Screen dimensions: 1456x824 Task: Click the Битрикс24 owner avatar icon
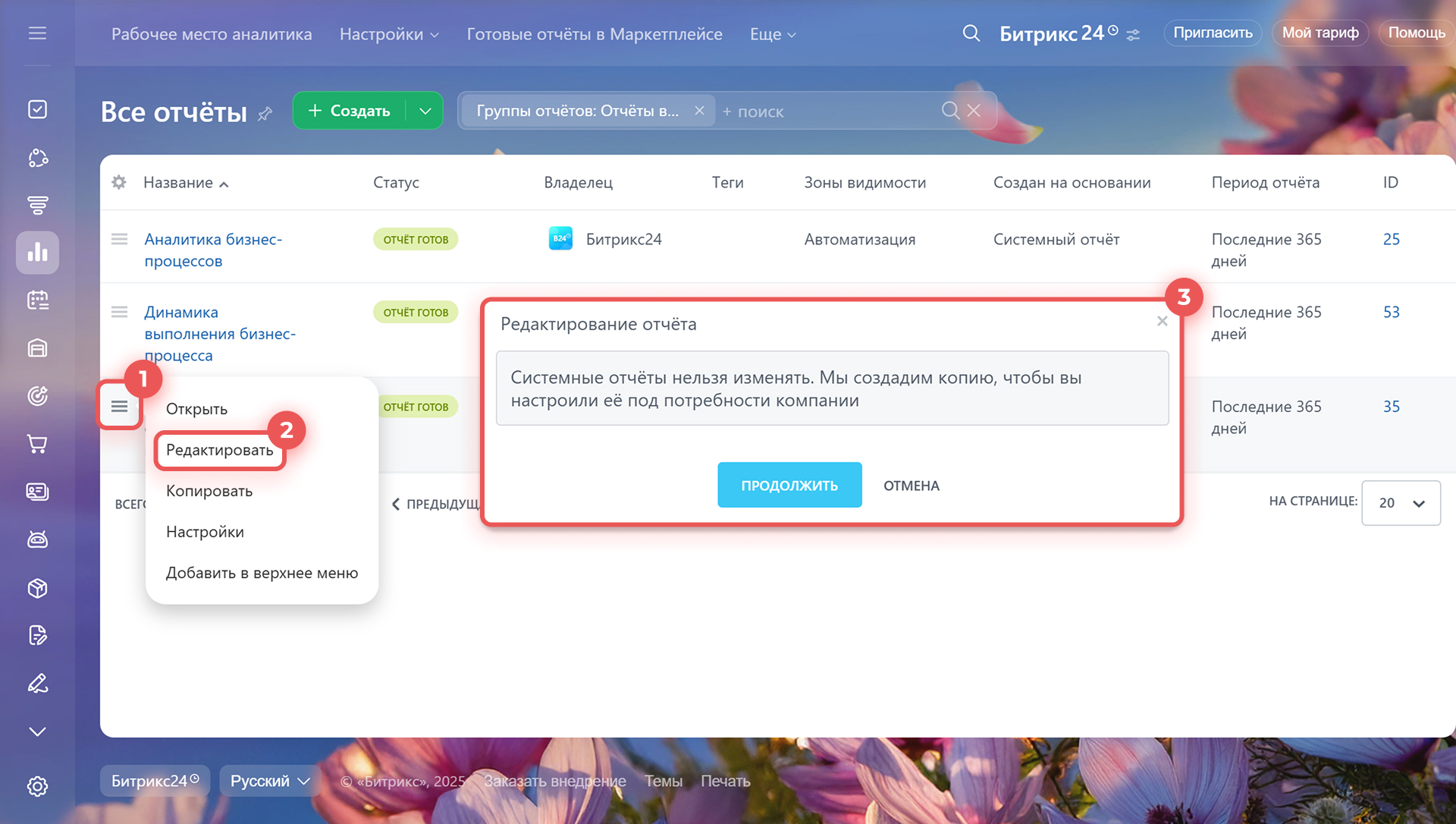point(560,238)
